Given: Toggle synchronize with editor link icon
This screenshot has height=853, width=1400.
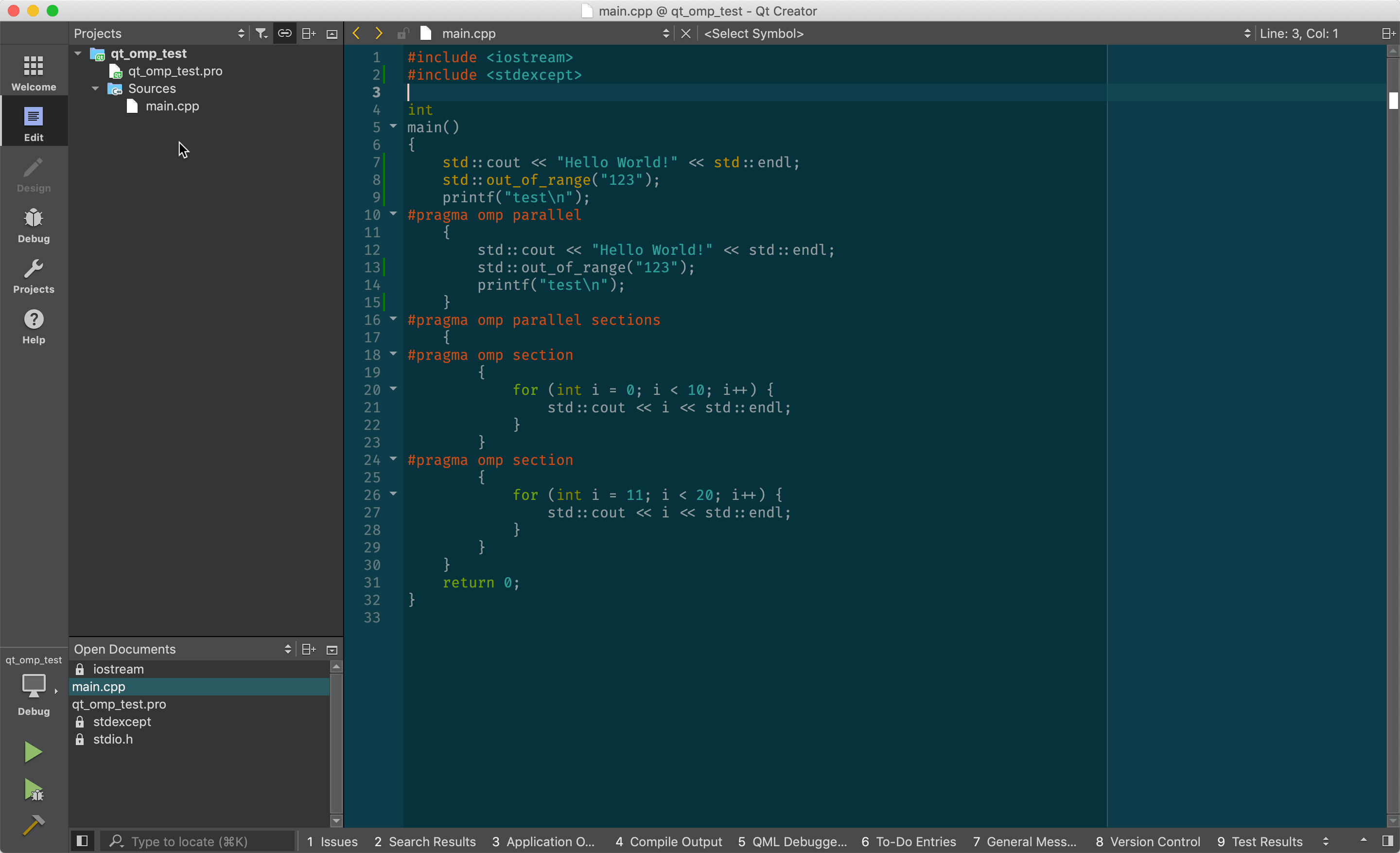Looking at the screenshot, I should click(285, 34).
